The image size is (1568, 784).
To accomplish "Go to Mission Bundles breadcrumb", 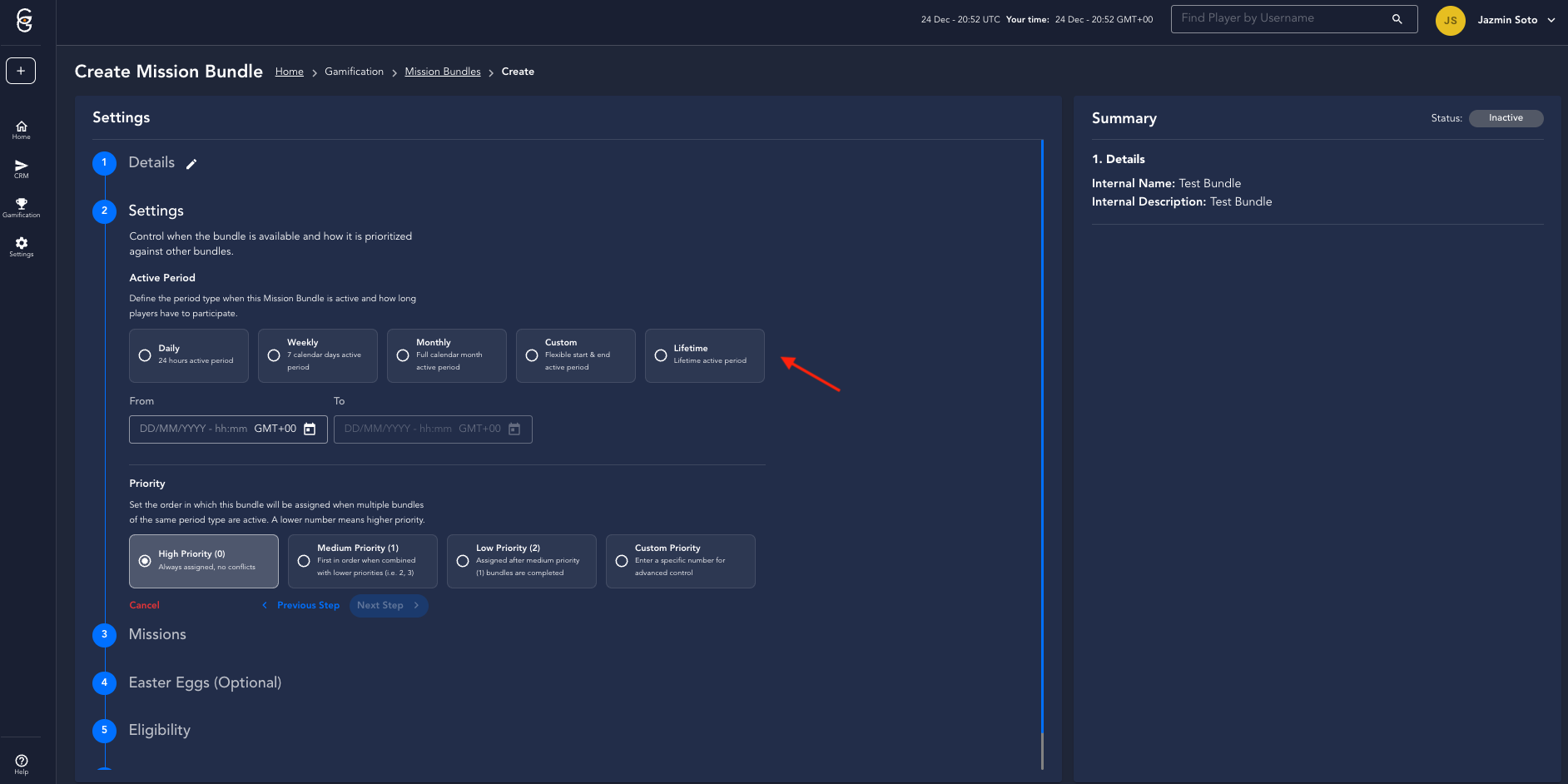I will coord(442,72).
